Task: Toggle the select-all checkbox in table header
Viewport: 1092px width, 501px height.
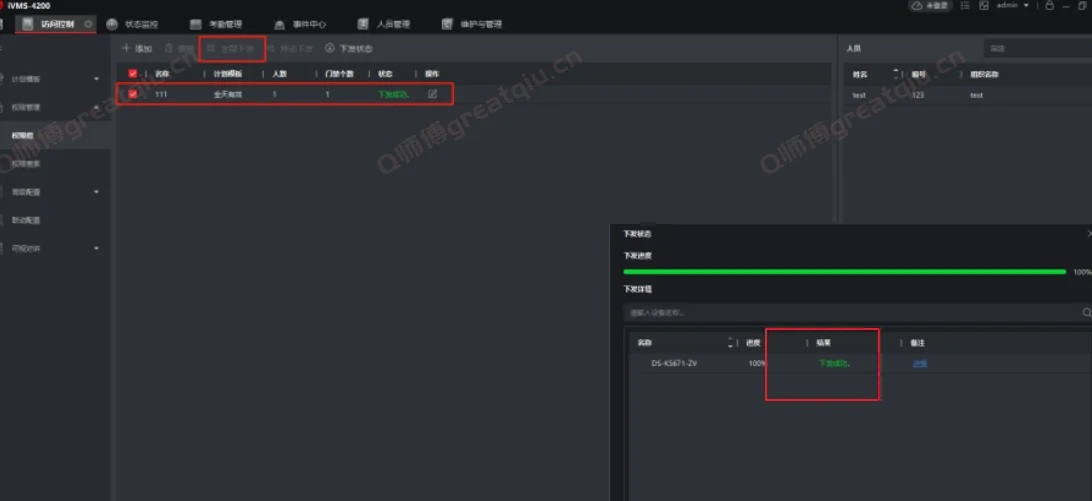Action: click(132, 73)
